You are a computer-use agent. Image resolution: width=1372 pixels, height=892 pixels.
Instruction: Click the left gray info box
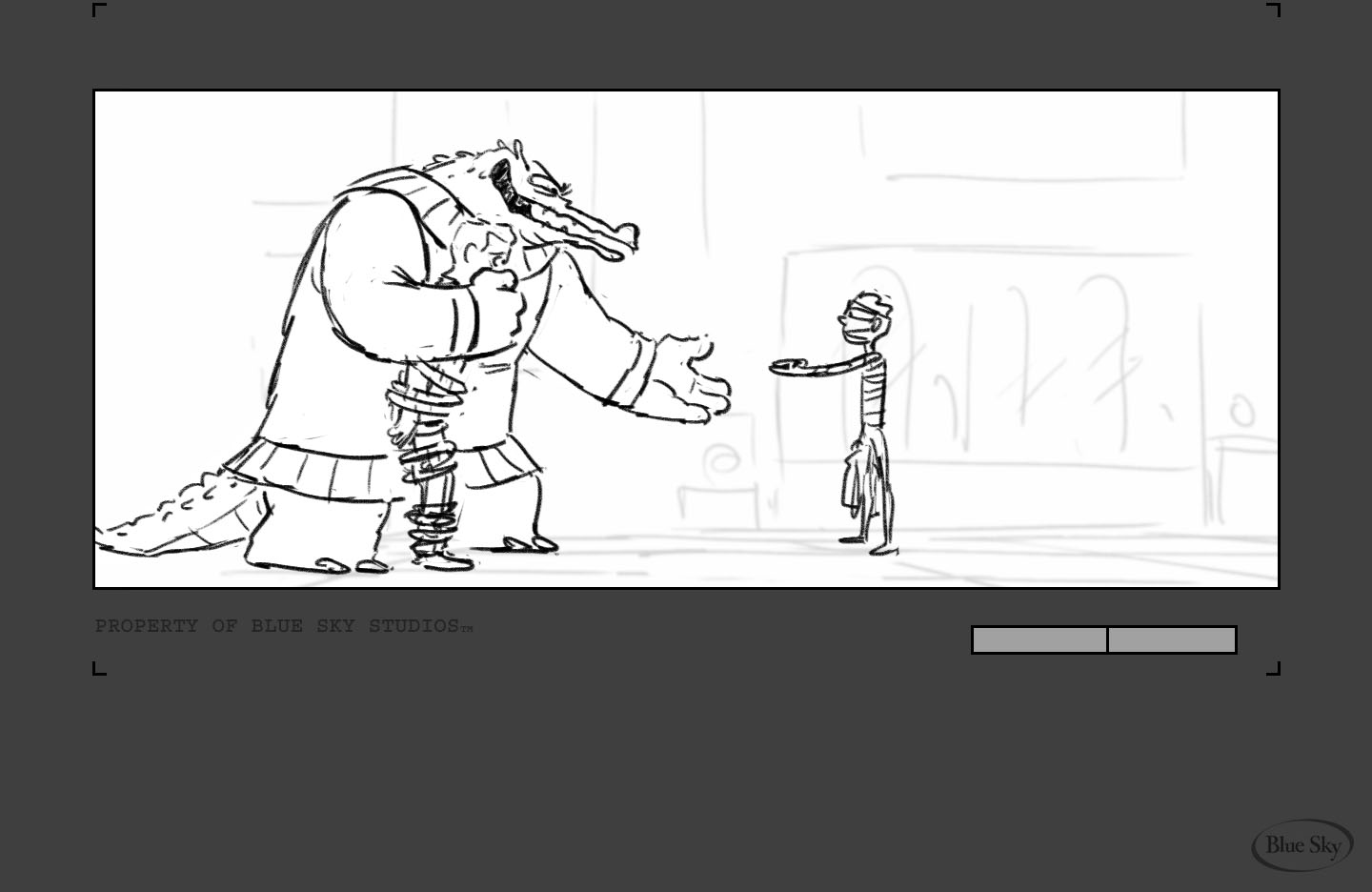point(1039,639)
